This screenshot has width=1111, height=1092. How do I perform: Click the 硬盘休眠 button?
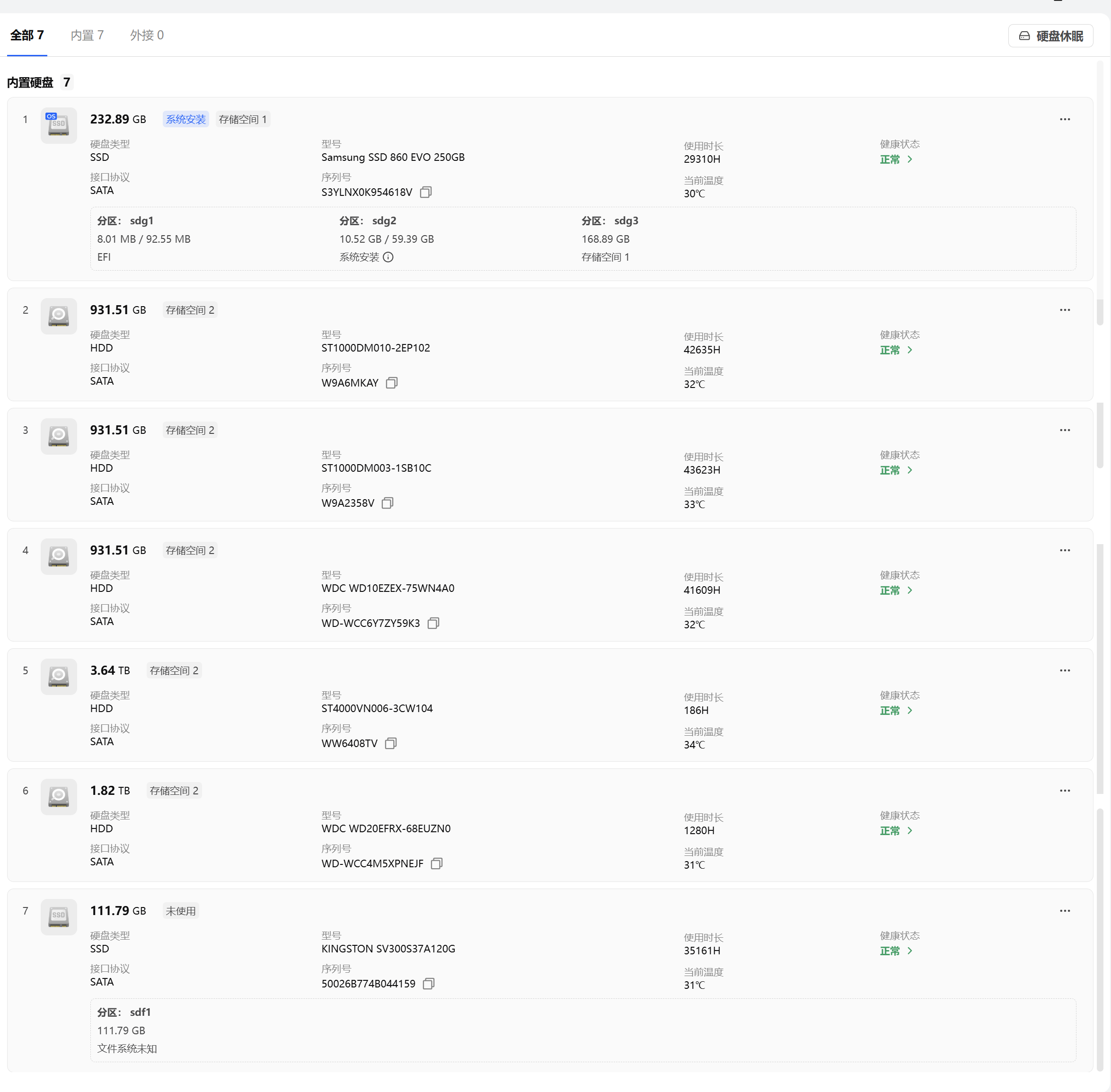point(1050,36)
